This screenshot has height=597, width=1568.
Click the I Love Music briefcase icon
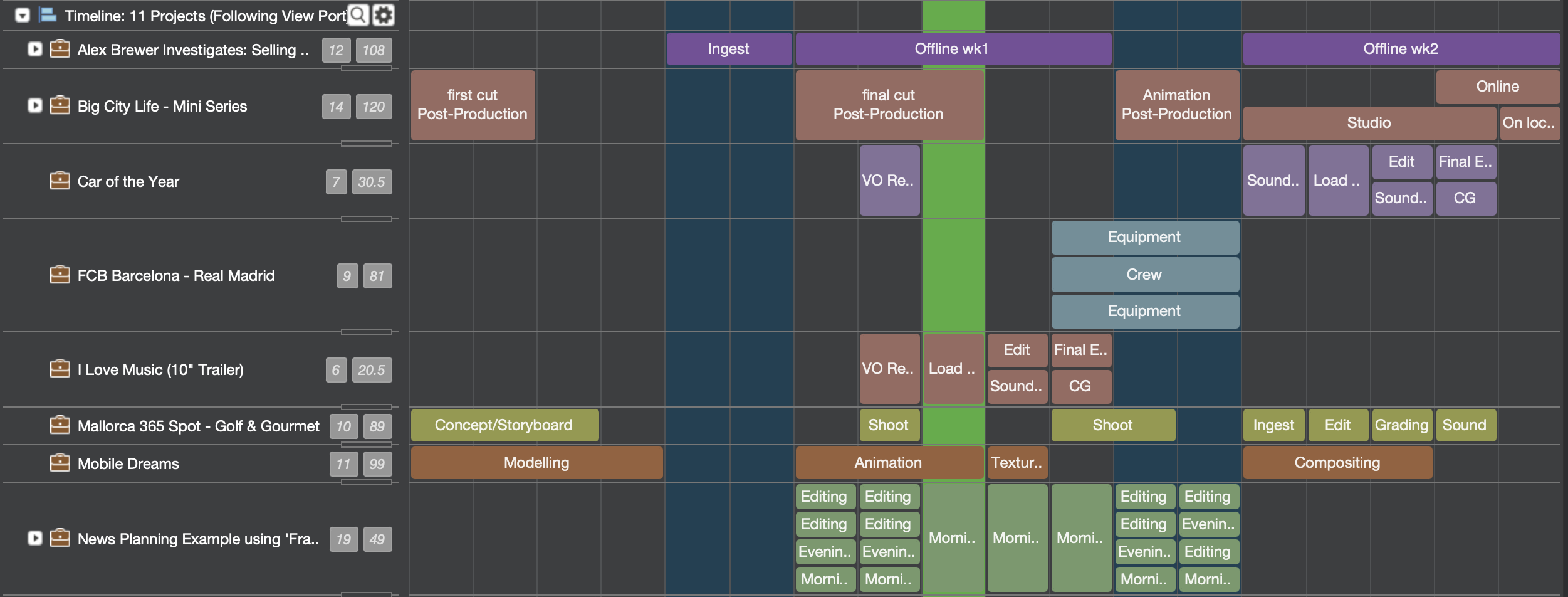pos(60,369)
